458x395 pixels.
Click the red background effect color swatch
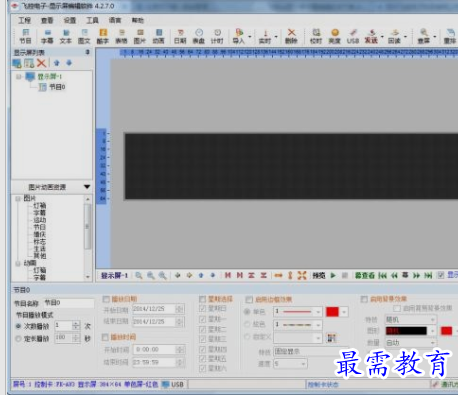[446, 331]
